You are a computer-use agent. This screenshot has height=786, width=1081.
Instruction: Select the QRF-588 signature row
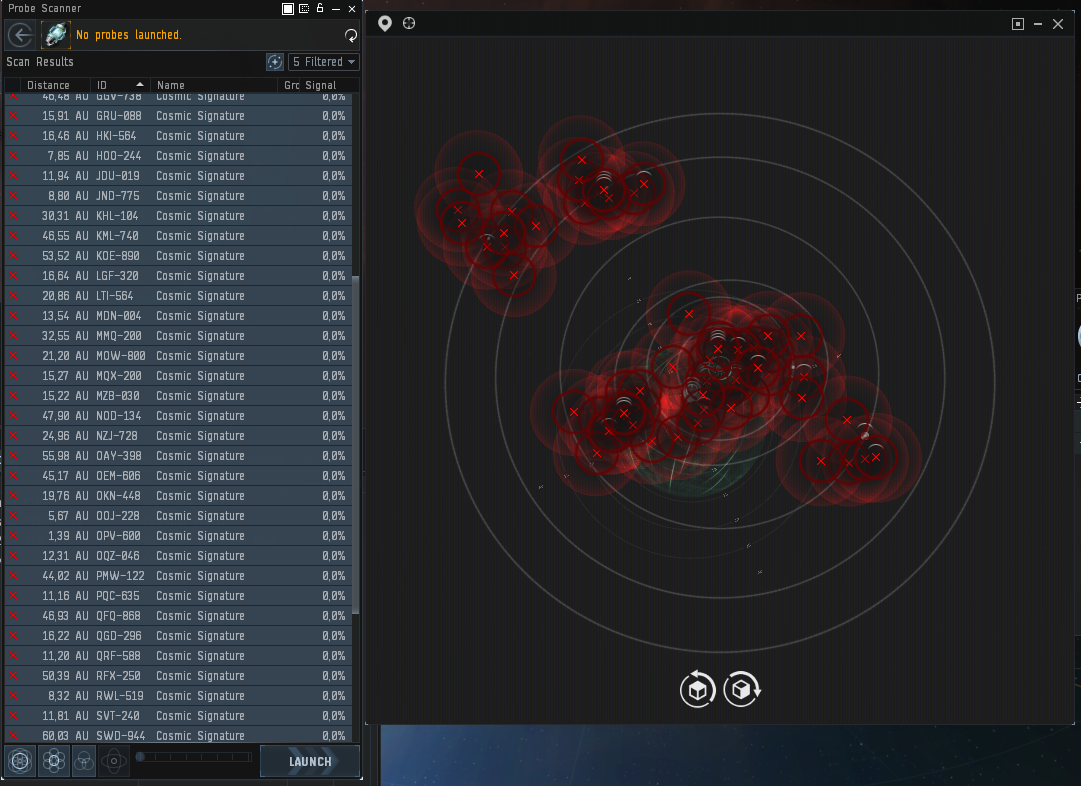[178, 656]
